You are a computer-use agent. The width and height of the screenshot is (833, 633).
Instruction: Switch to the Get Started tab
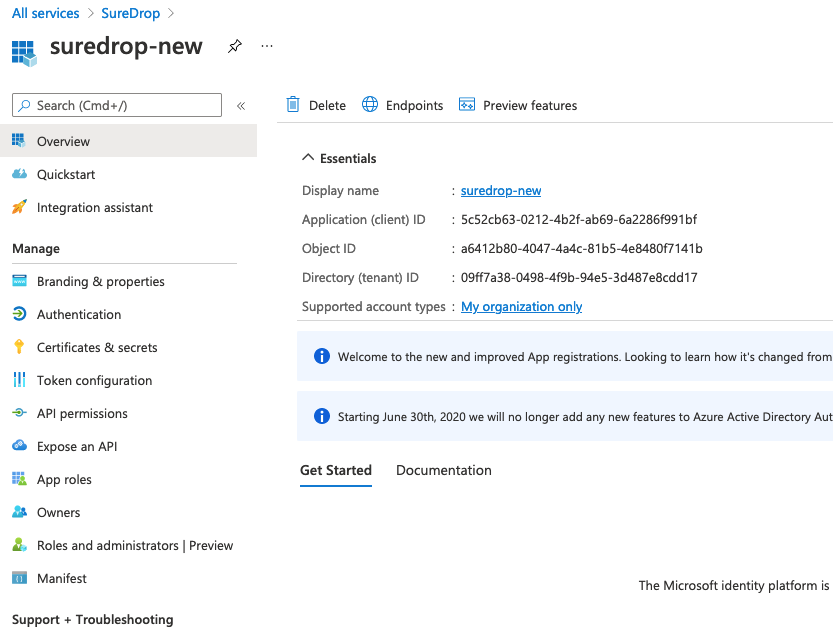[336, 470]
